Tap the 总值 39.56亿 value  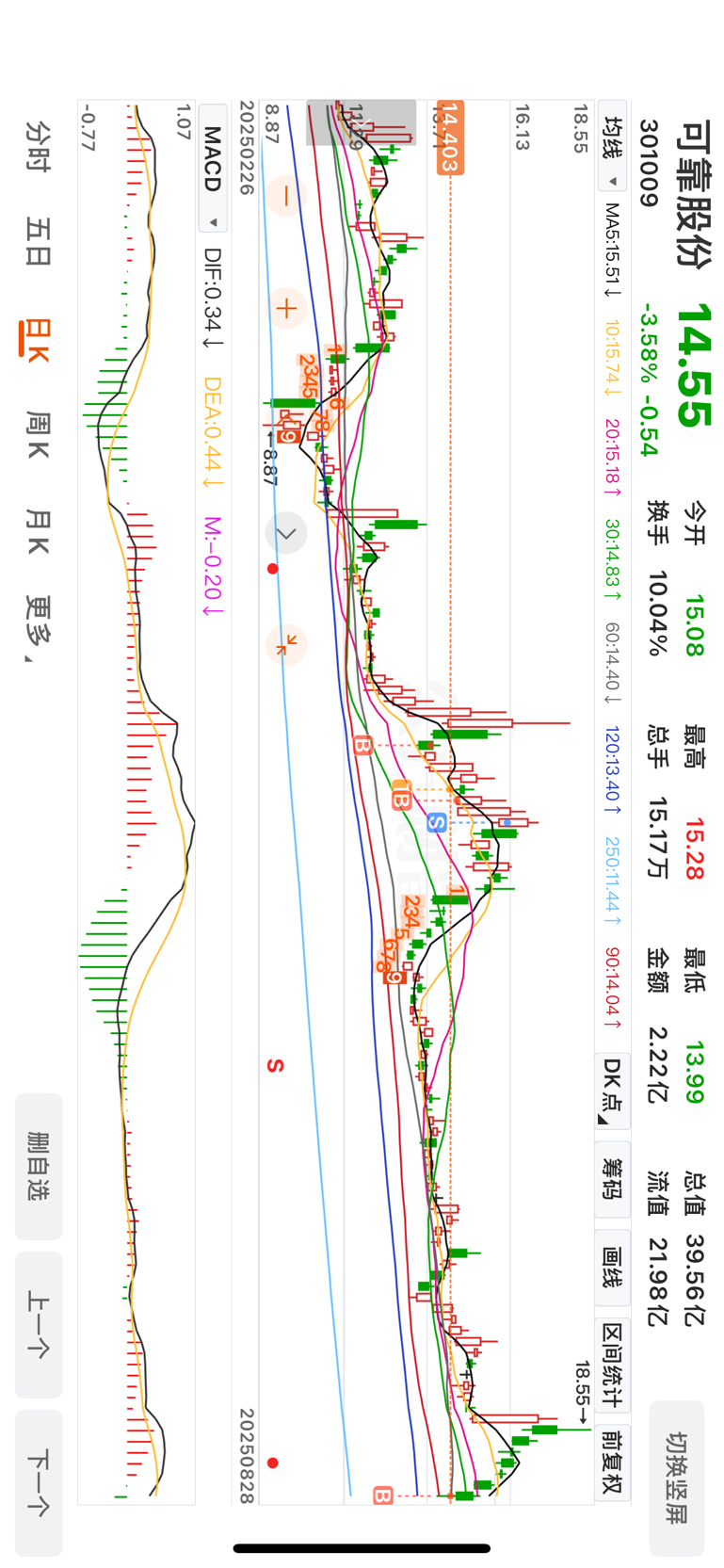(x=695, y=1281)
